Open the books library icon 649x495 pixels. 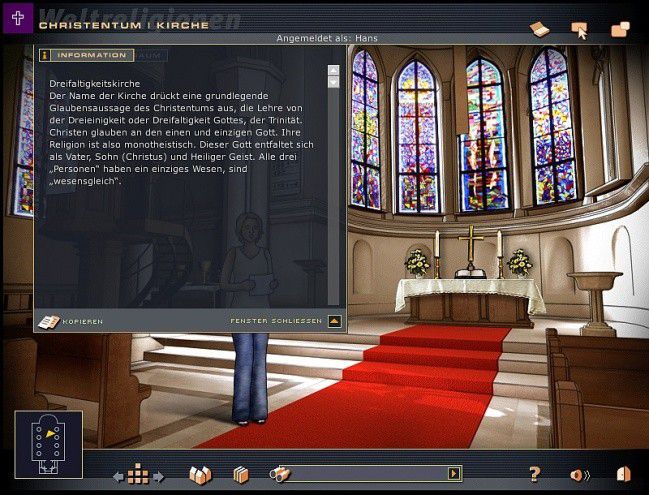(241, 475)
